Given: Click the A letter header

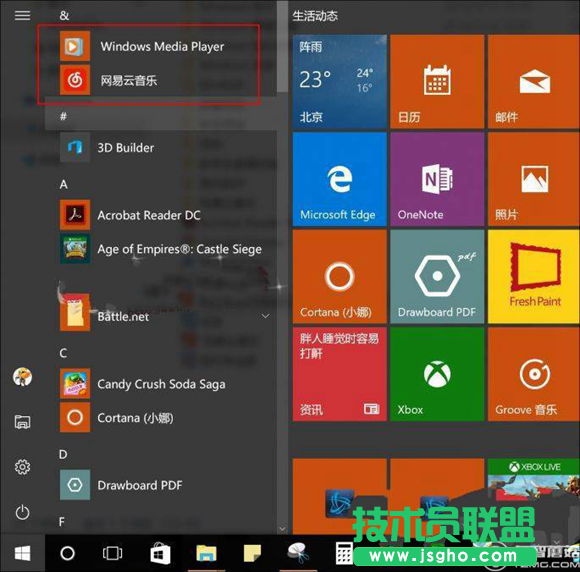Looking at the screenshot, I should (x=64, y=184).
